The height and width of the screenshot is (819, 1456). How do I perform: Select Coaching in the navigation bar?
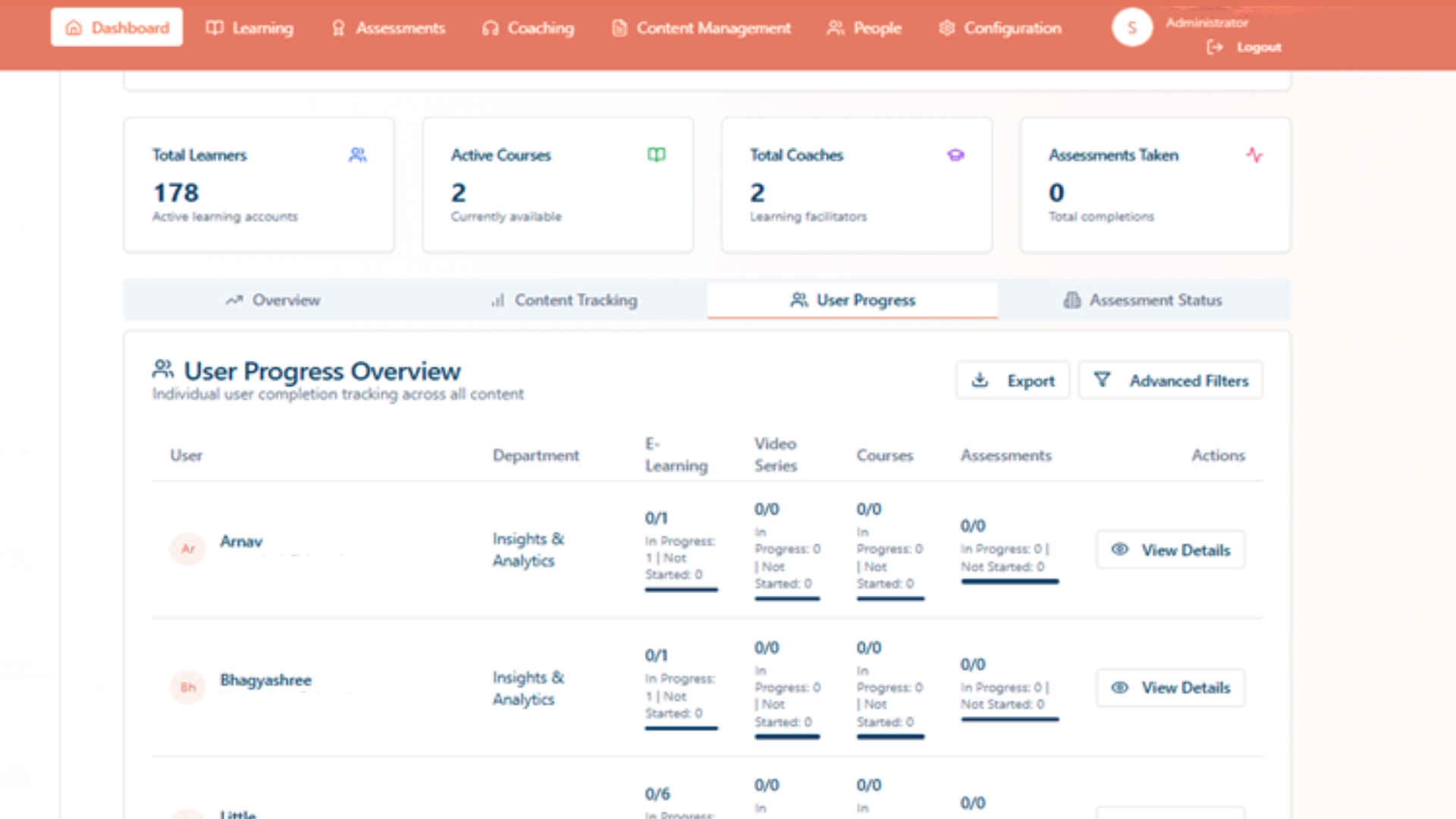pos(528,28)
